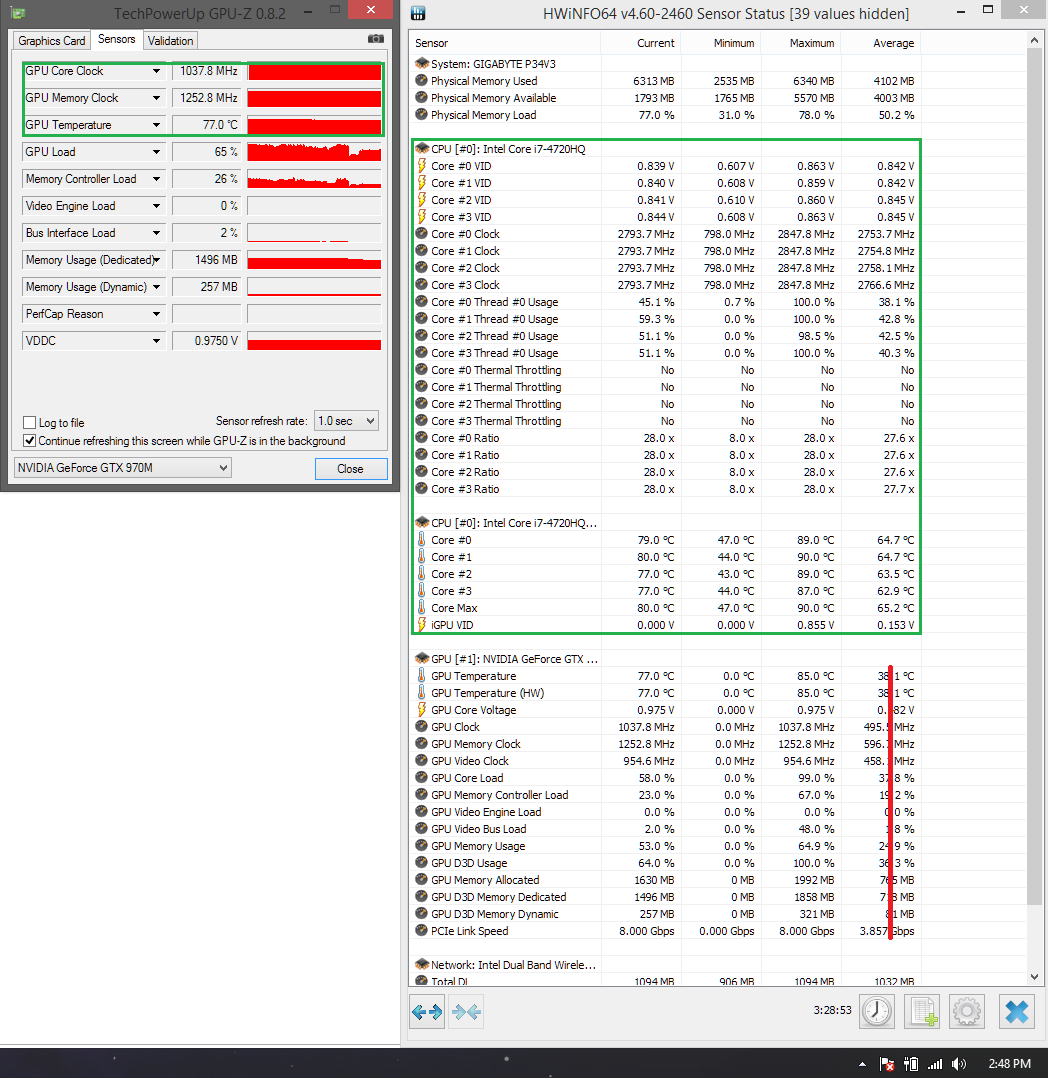The image size is (1048, 1078).
Task: Click the chip icon beside Network: Intel Dual Band Wireless
Action: [422, 964]
